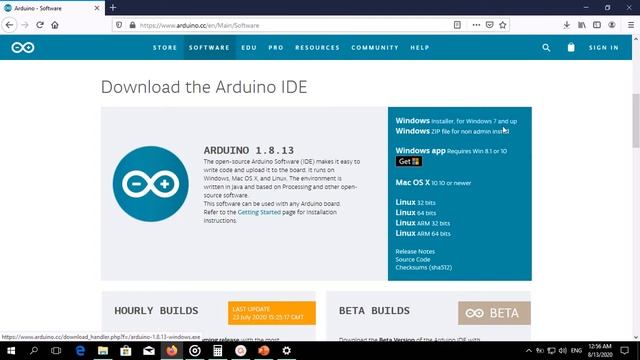Bookmark this page with the star icon
The height and width of the screenshot is (360, 640).
503,25
